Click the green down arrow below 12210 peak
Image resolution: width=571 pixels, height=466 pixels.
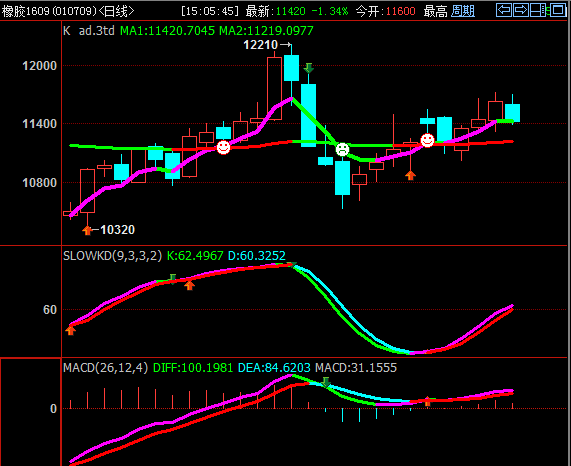308,68
